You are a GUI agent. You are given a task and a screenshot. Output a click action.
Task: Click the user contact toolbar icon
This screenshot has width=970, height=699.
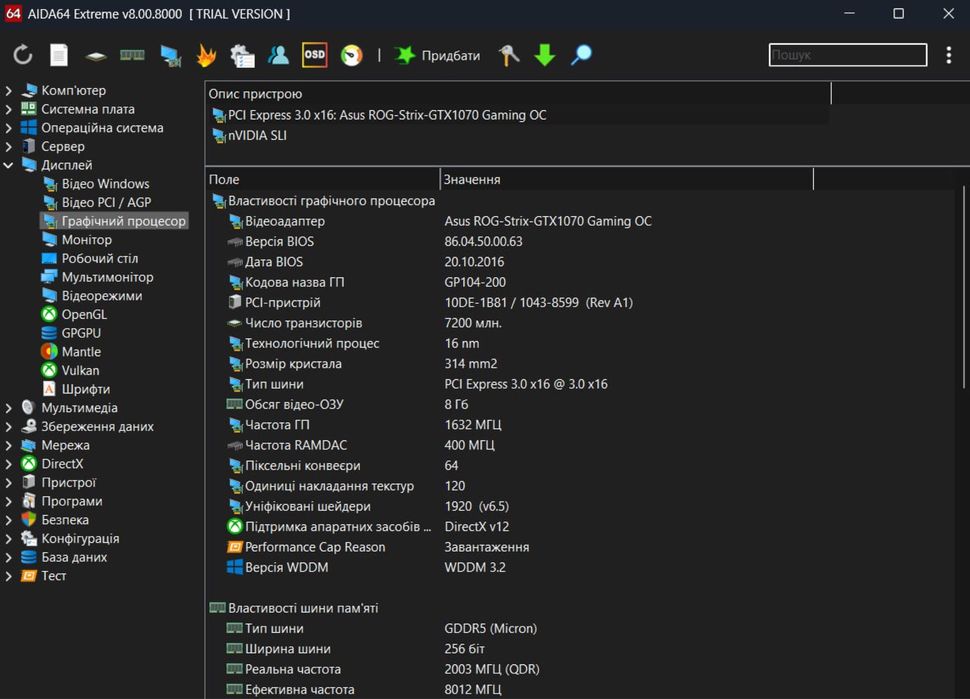278,55
